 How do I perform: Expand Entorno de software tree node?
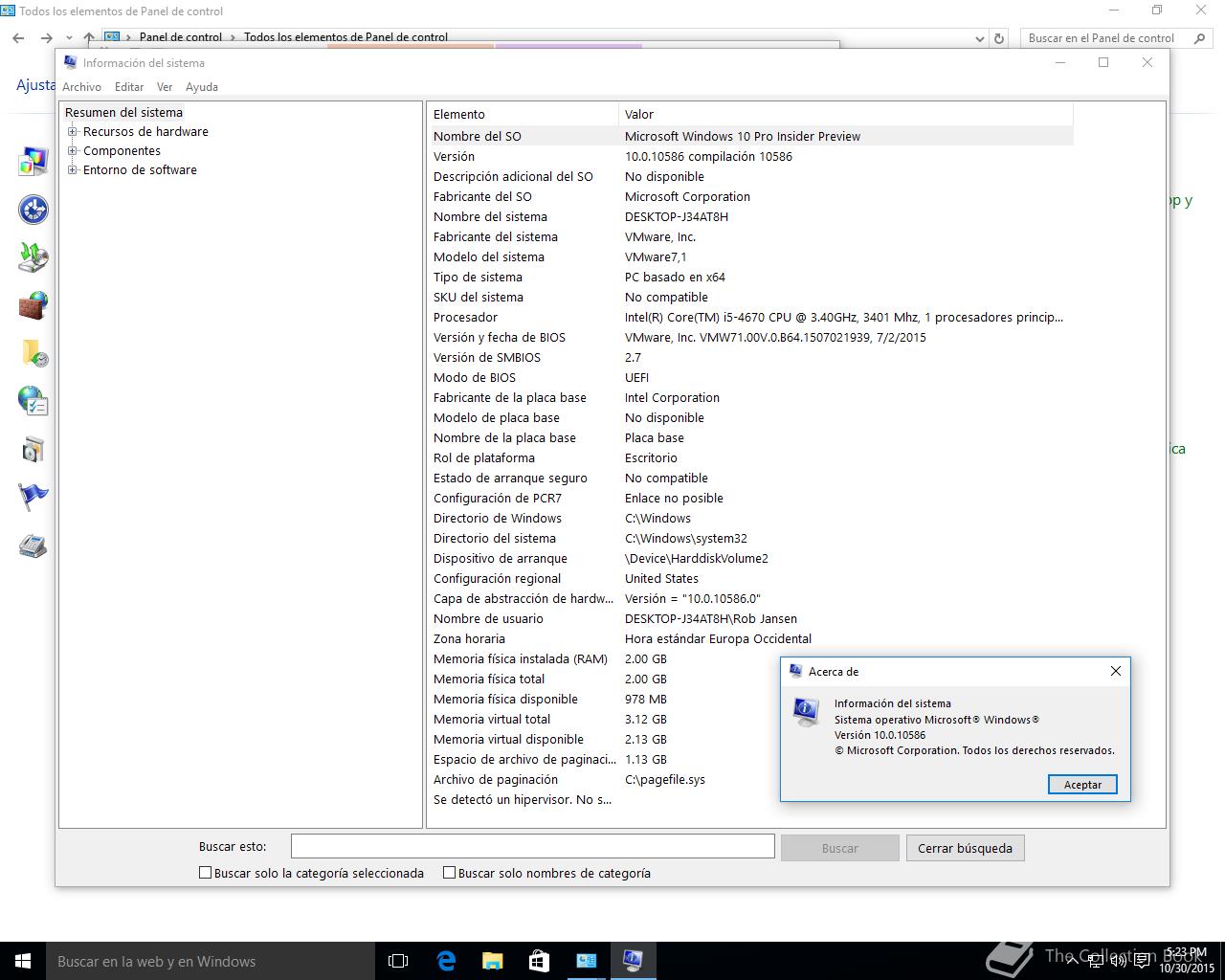(72, 170)
